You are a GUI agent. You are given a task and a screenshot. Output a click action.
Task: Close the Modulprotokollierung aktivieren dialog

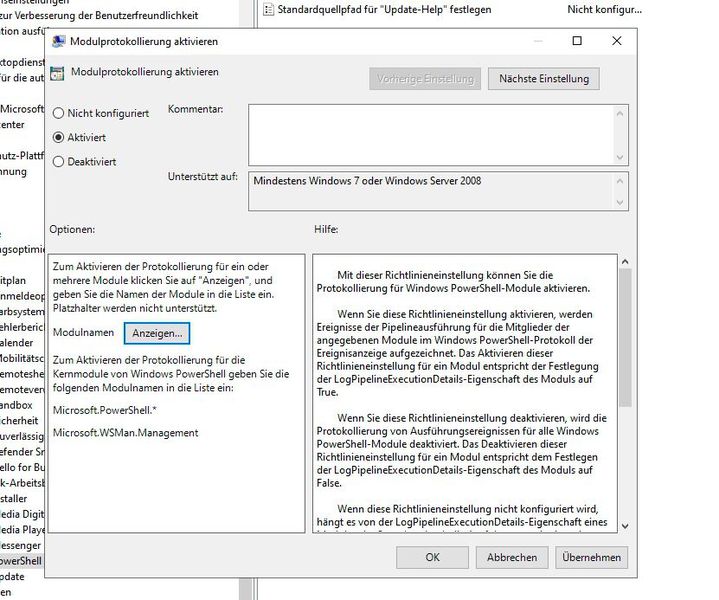tap(617, 41)
